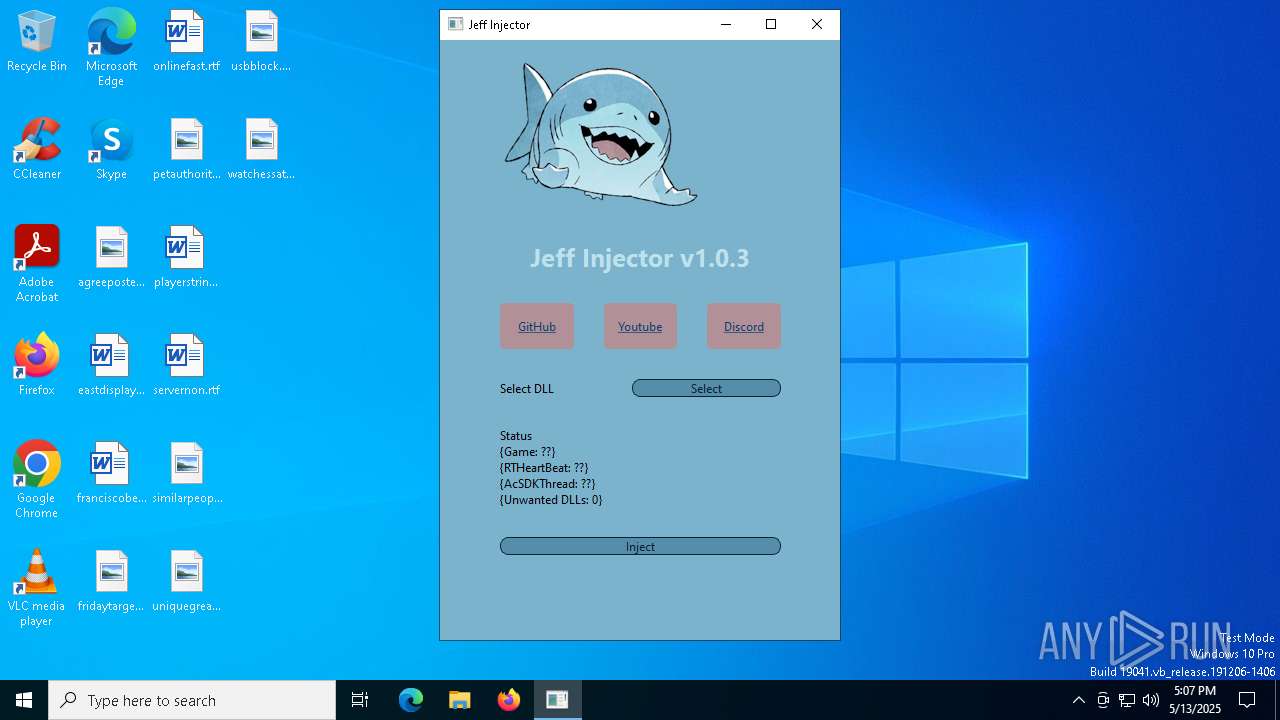Select the Microsoft Edge desktop icon
Image resolution: width=1280 pixels, height=720 pixels.
pos(111,47)
